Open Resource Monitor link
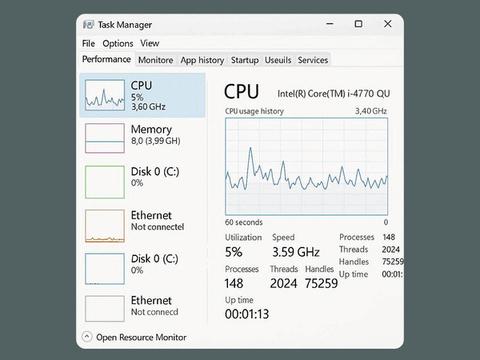Image resolution: width=480 pixels, height=360 pixels. tap(141, 337)
